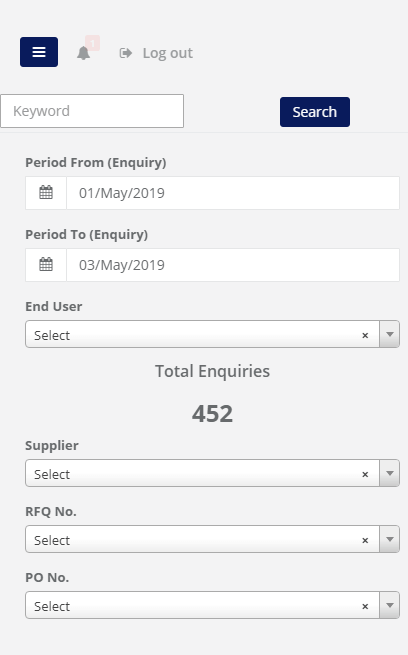
Task: Click the Period From date field
Action: (x=233, y=193)
